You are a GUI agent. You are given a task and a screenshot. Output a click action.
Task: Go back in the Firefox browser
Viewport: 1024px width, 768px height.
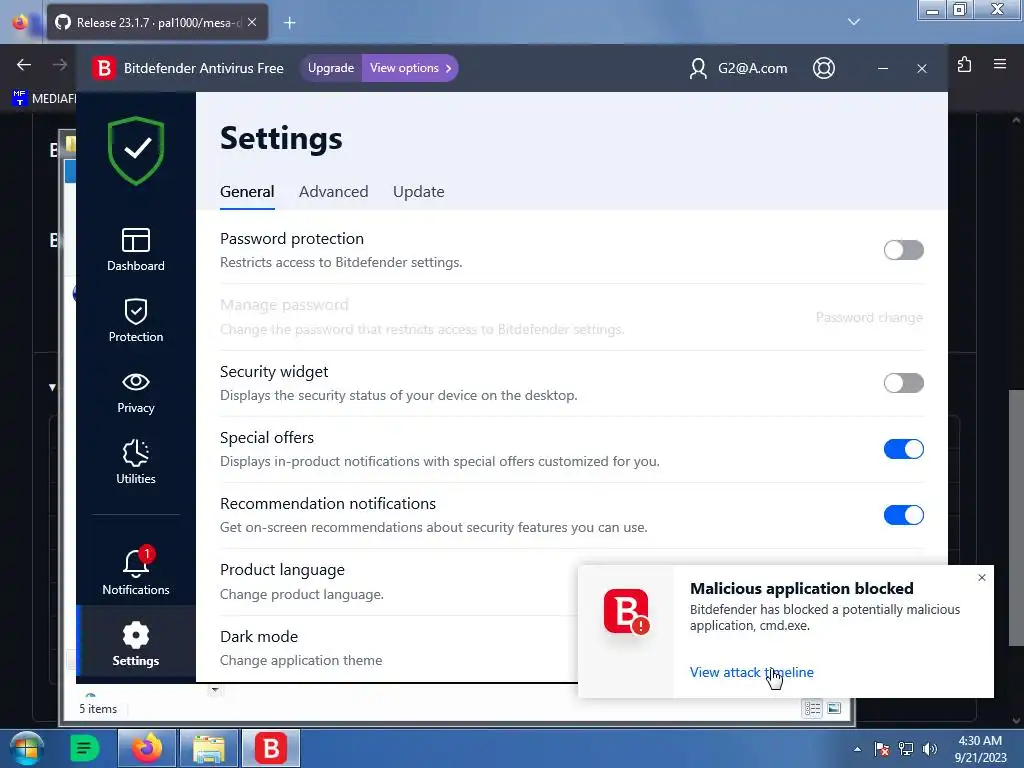pyautogui.click(x=24, y=65)
